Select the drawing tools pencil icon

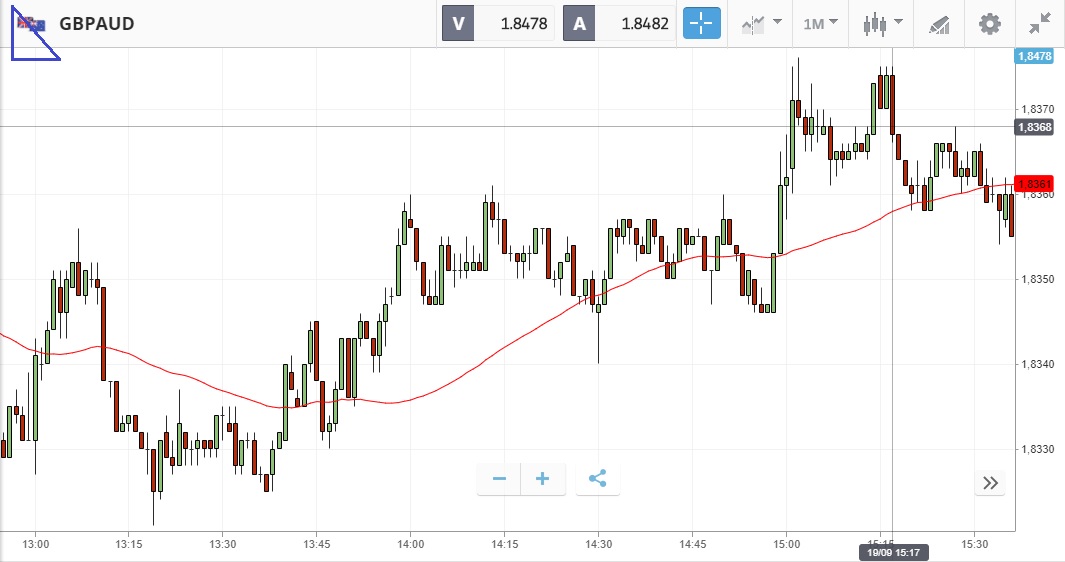click(x=938, y=23)
